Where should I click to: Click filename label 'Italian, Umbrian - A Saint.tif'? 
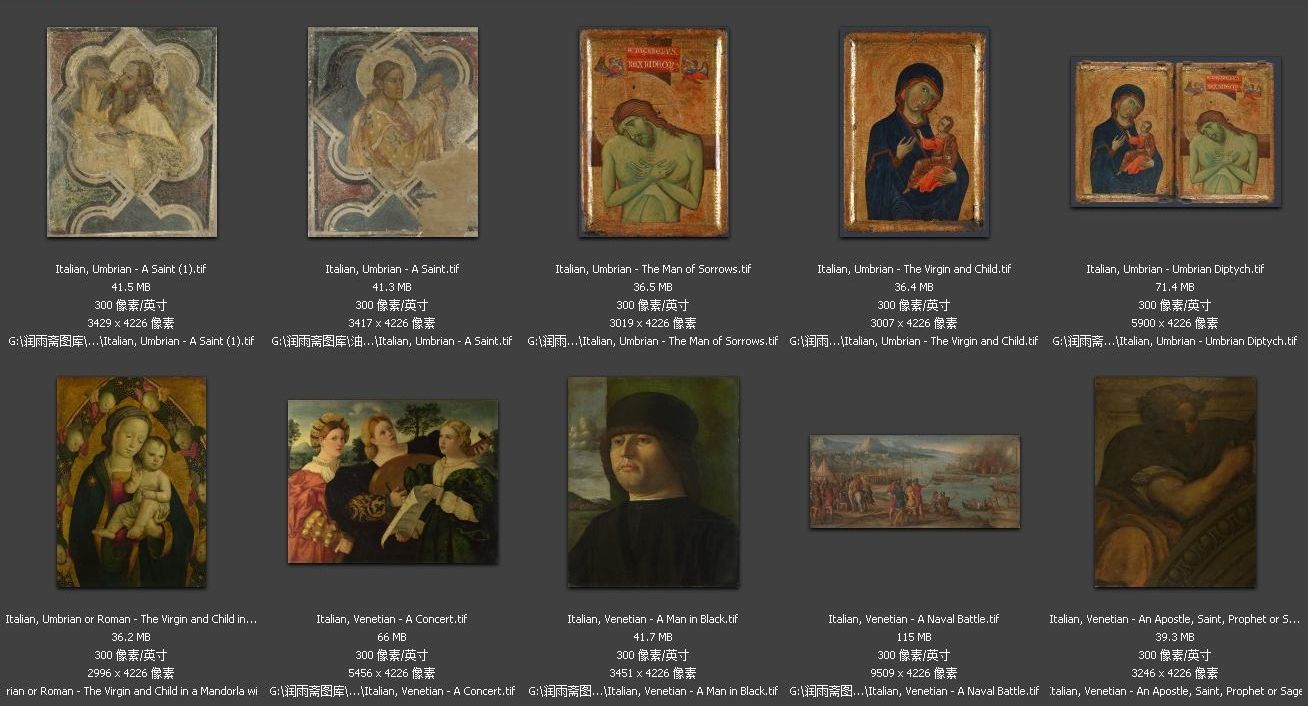tap(393, 269)
